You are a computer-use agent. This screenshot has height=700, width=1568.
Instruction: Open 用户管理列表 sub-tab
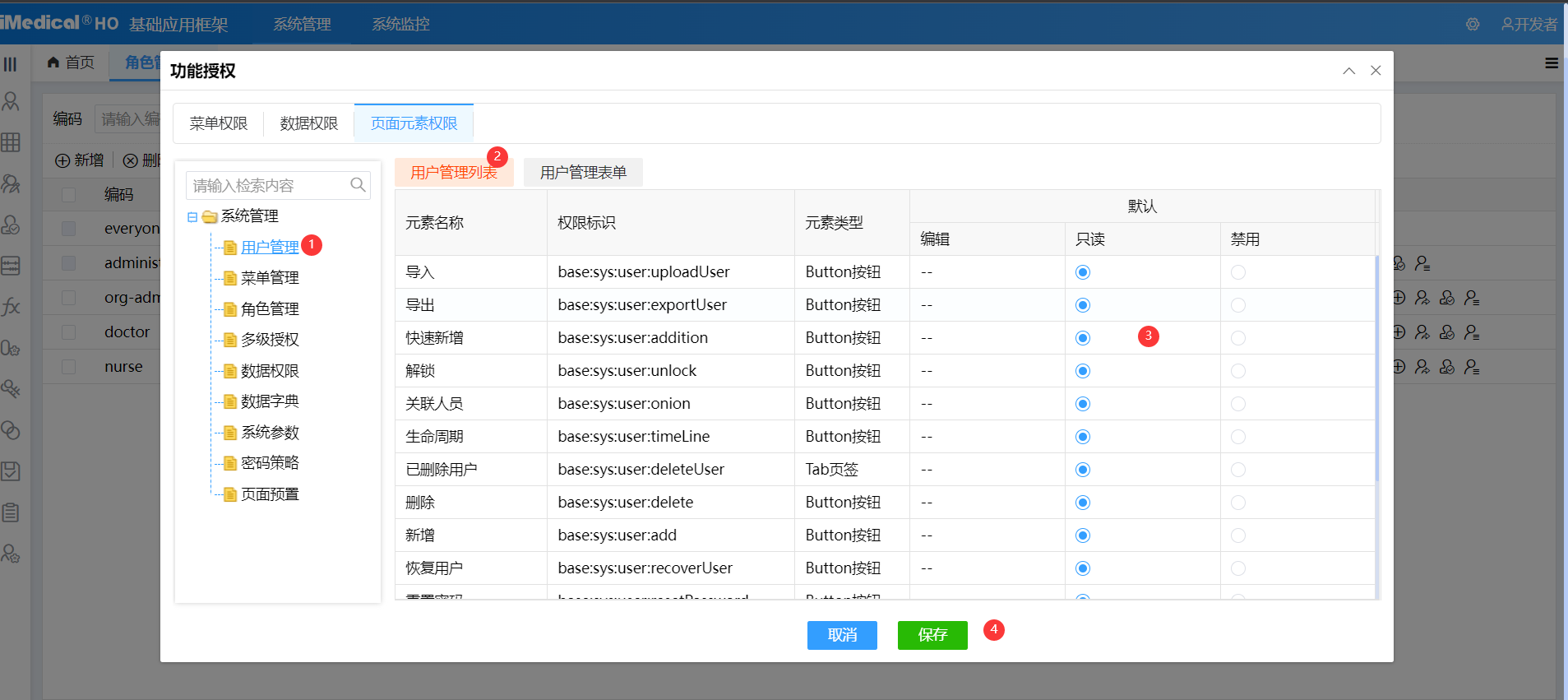click(x=454, y=173)
